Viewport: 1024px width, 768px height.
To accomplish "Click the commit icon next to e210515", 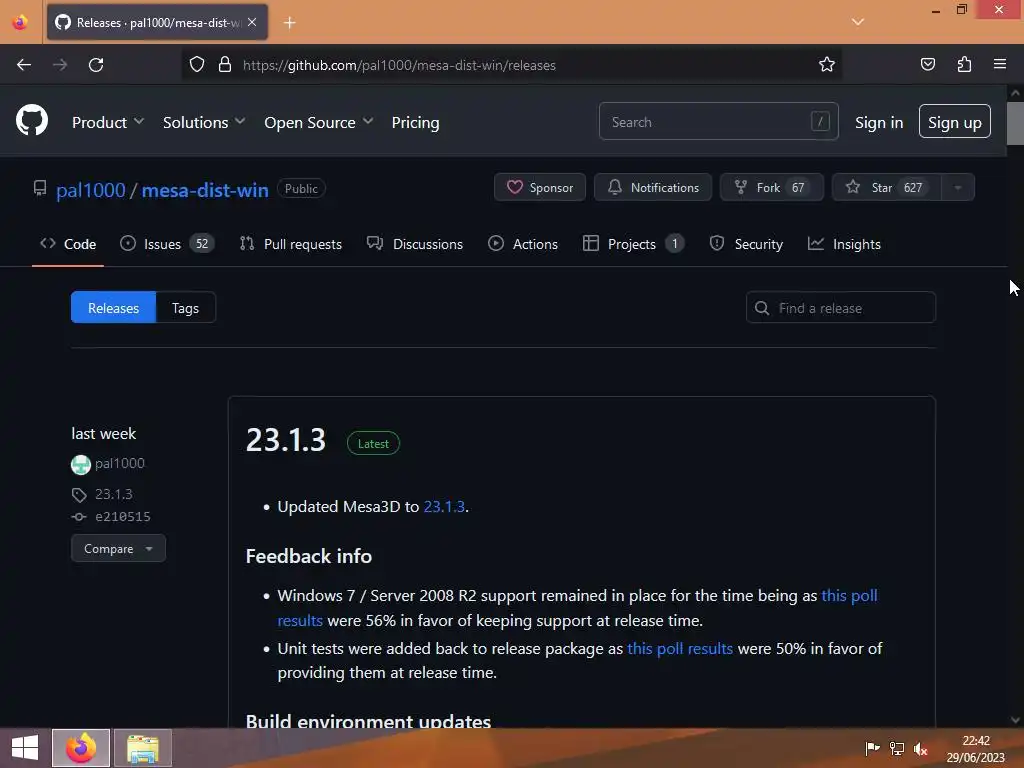I will click(x=79, y=517).
